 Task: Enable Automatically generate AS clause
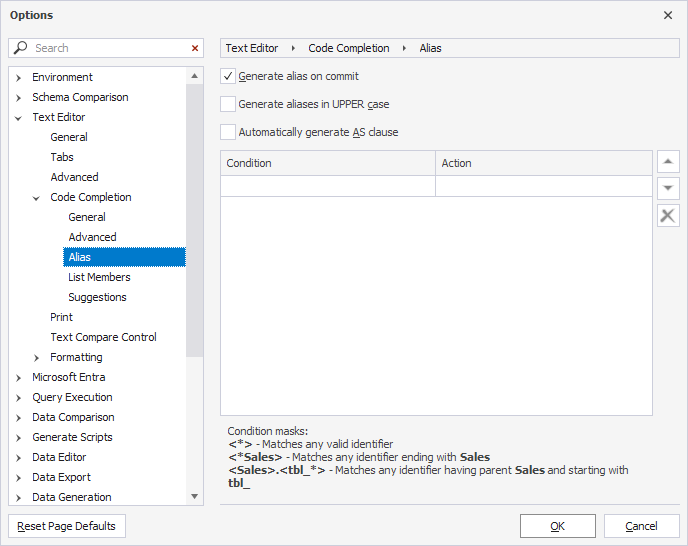[228, 132]
